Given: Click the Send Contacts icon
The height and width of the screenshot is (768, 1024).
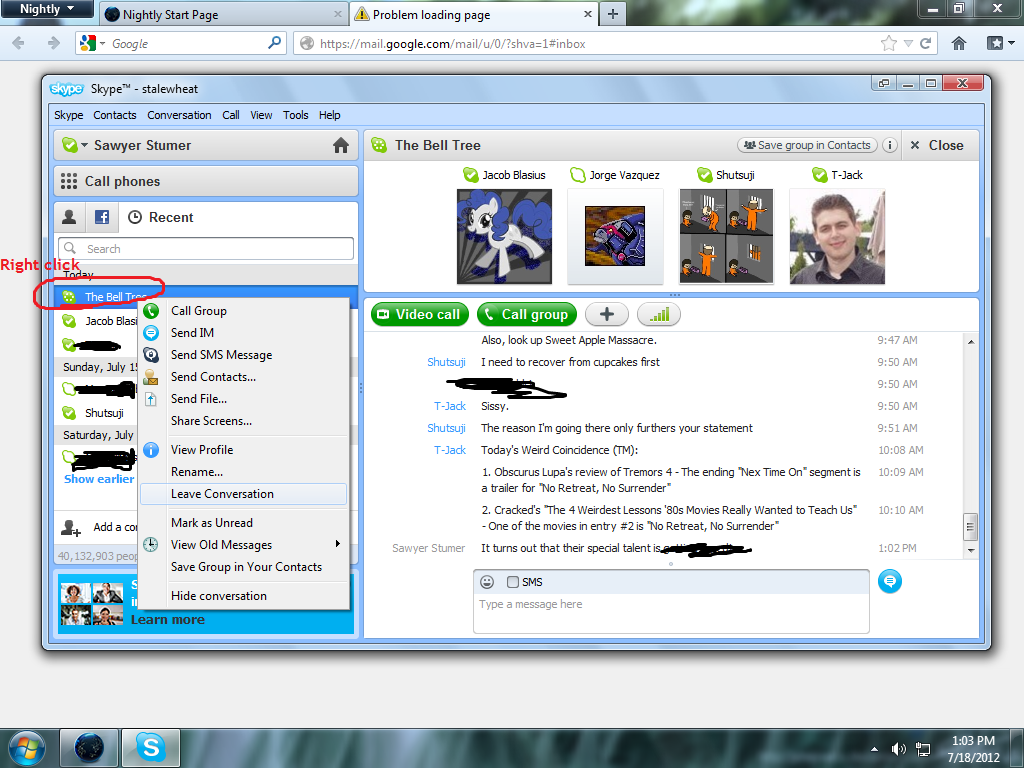Looking at the screenshot, I should pos(151,377).
